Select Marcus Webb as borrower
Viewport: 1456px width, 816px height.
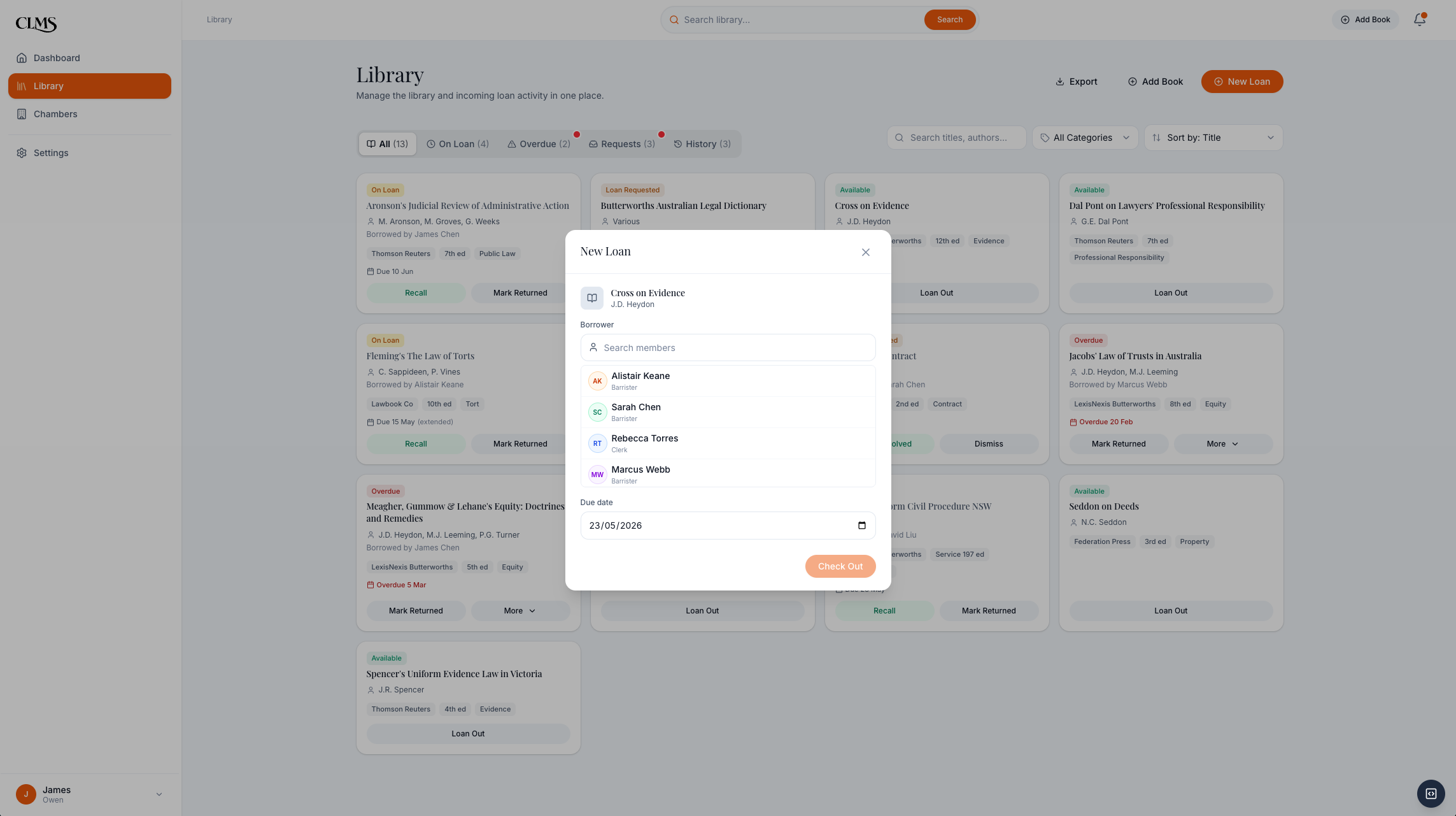(728, 474)
